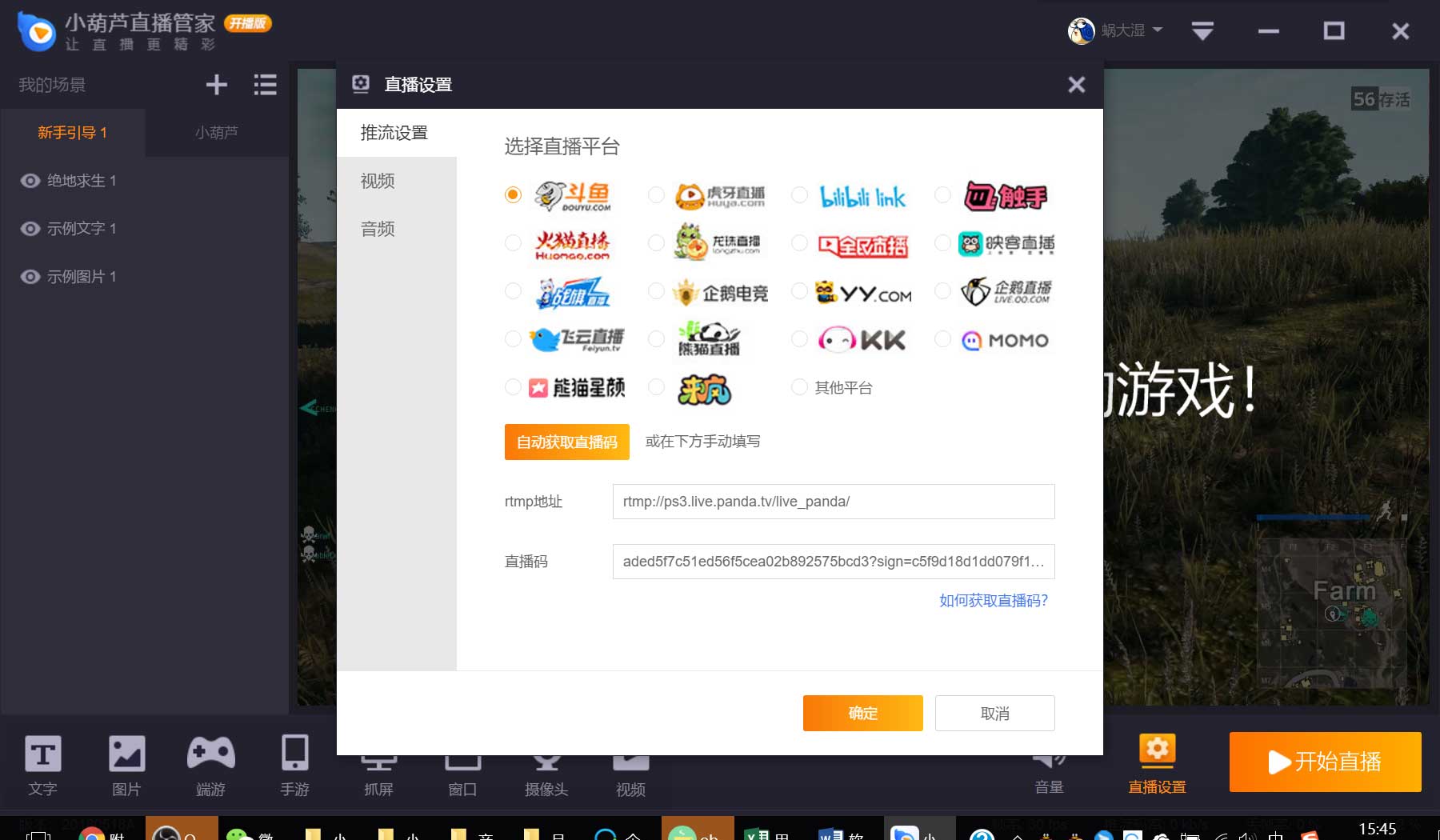Select the 龙珠直播 platform radio button
Image resolution: width=1440 pixels, height=840 pixels.
pyautogui.click(x=656, y=242)
